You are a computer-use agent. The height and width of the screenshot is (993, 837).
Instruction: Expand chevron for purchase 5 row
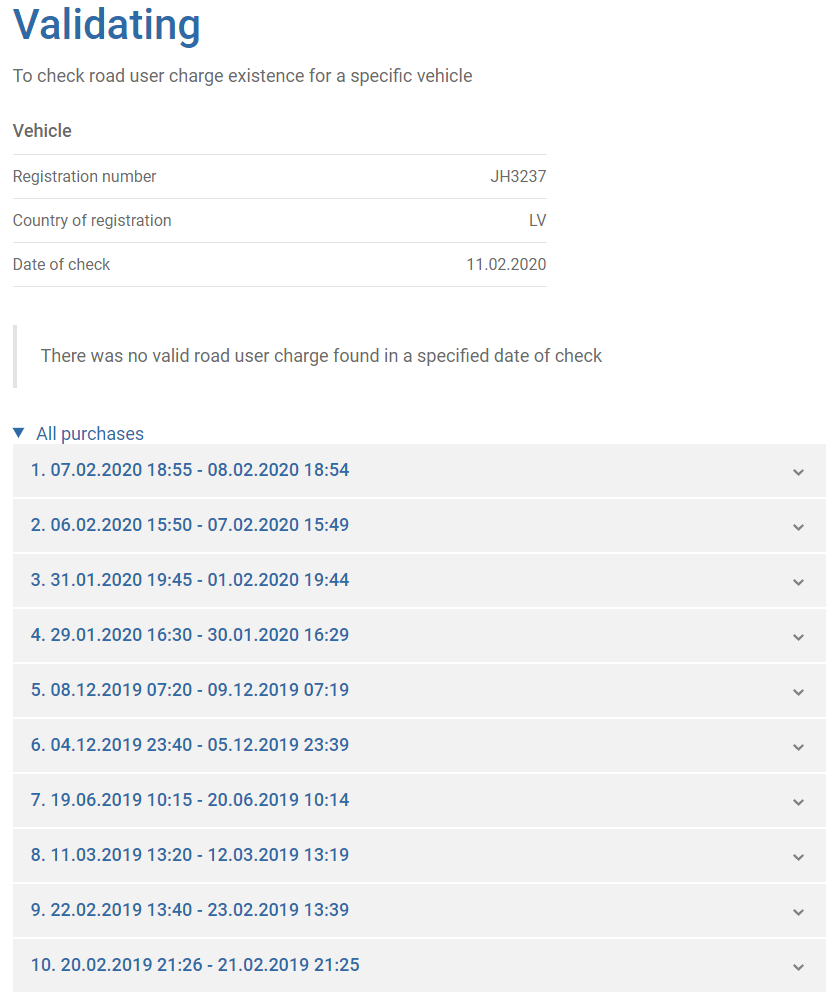point(798,692)
